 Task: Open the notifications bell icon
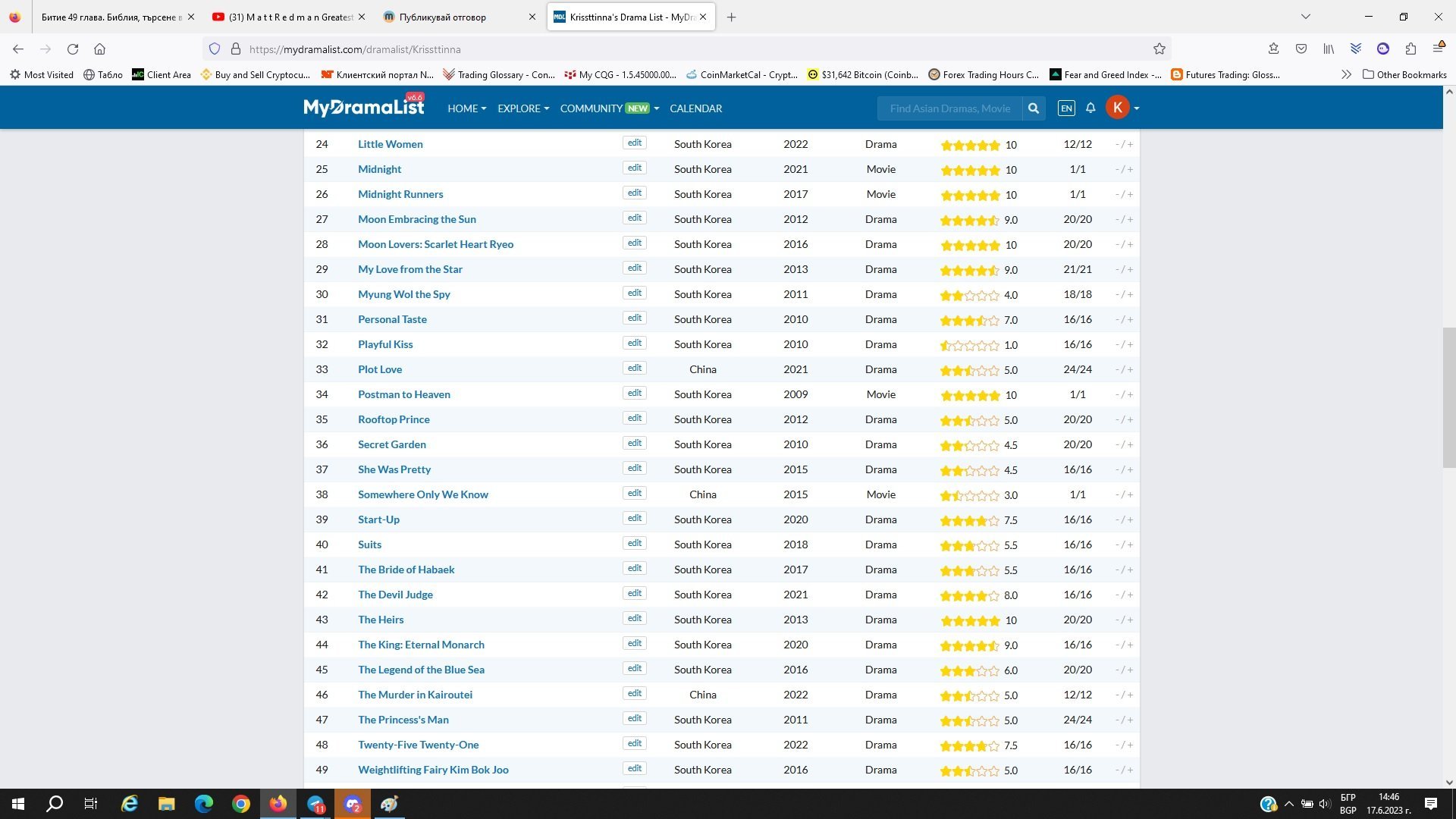[1090, 108]
